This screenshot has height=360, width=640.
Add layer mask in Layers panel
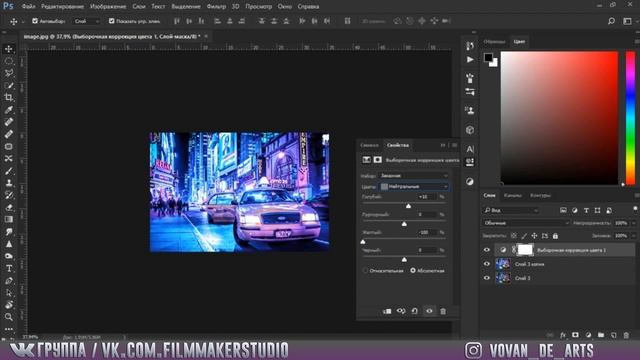click(575, 335)
